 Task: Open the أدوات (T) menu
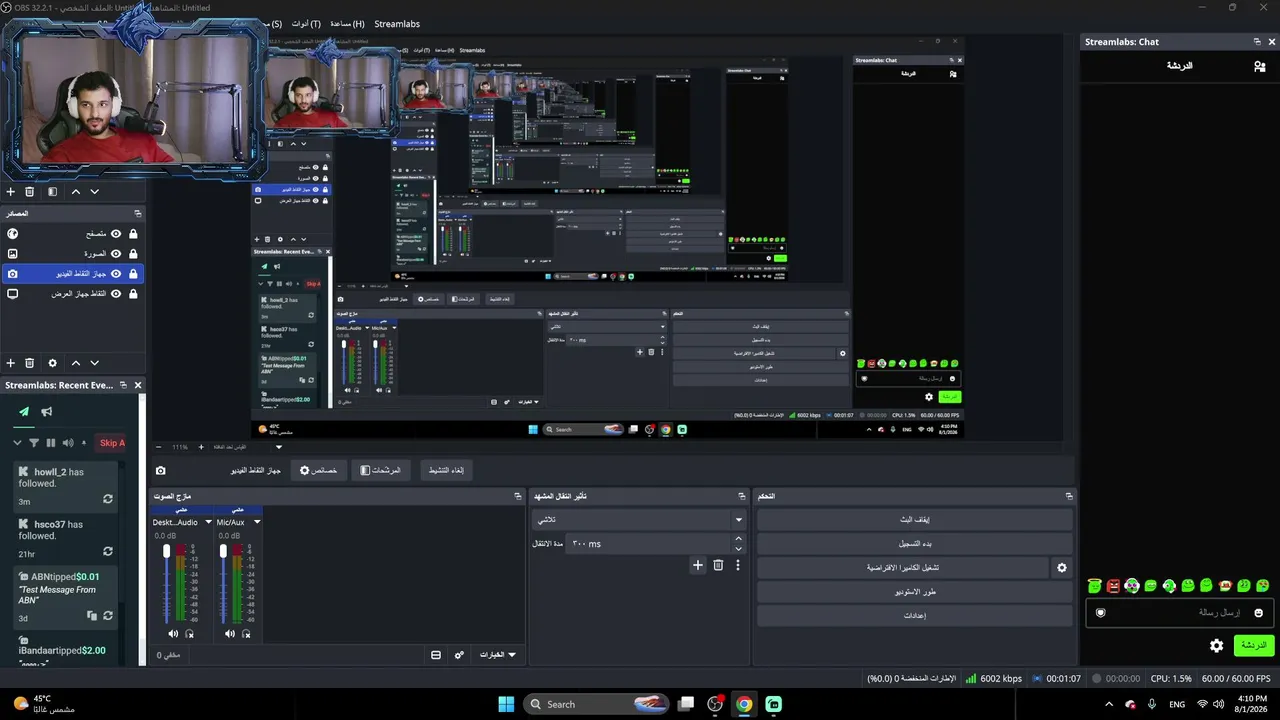(x=306, y=24)
